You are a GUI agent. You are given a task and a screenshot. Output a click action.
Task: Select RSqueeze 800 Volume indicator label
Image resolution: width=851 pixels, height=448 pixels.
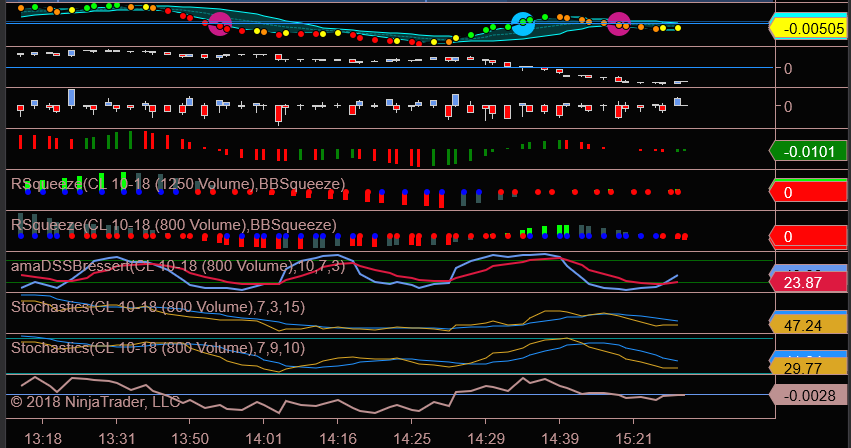(x=174, y=225)
